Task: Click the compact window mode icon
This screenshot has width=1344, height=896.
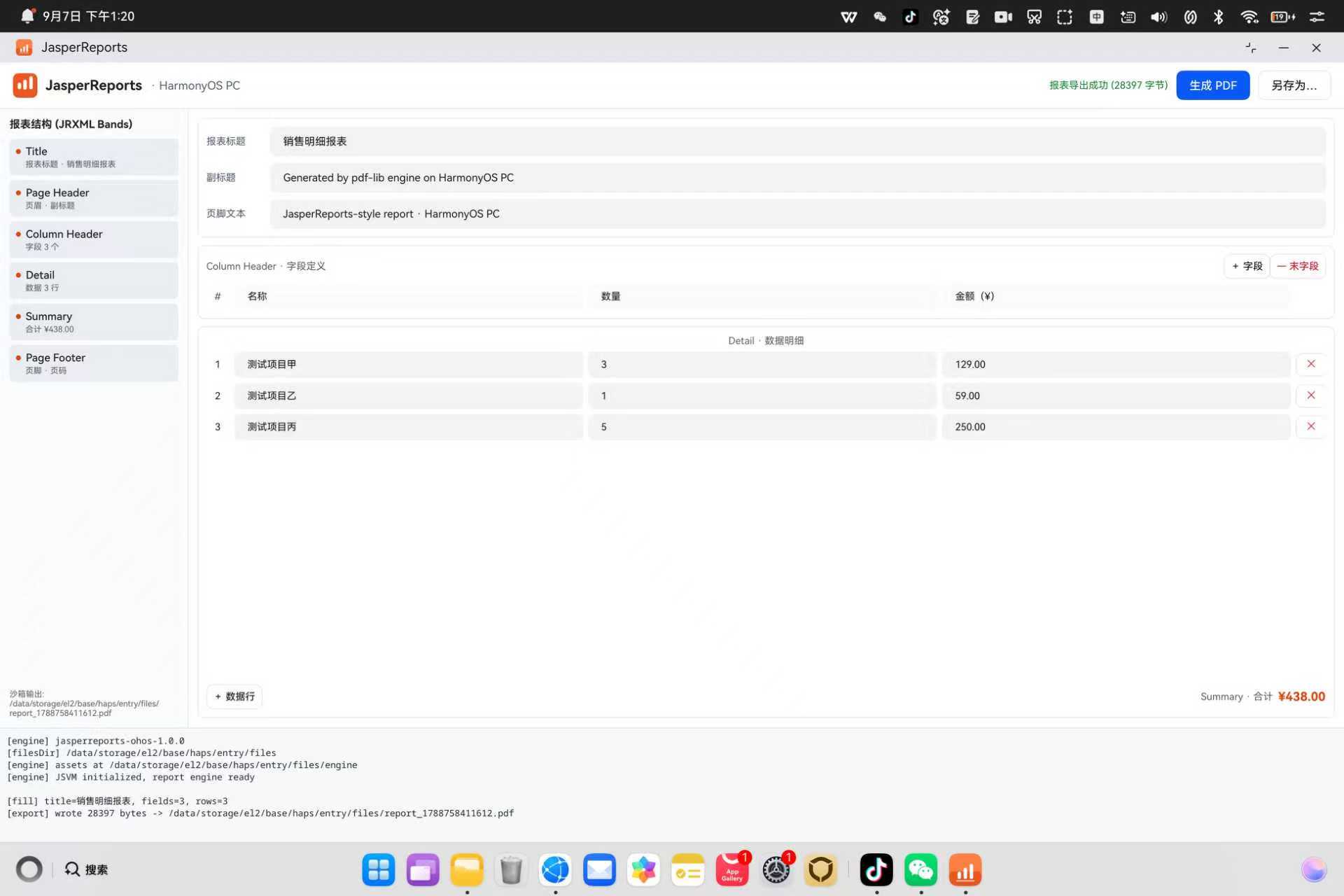Action: click(x=1251, y=48)
